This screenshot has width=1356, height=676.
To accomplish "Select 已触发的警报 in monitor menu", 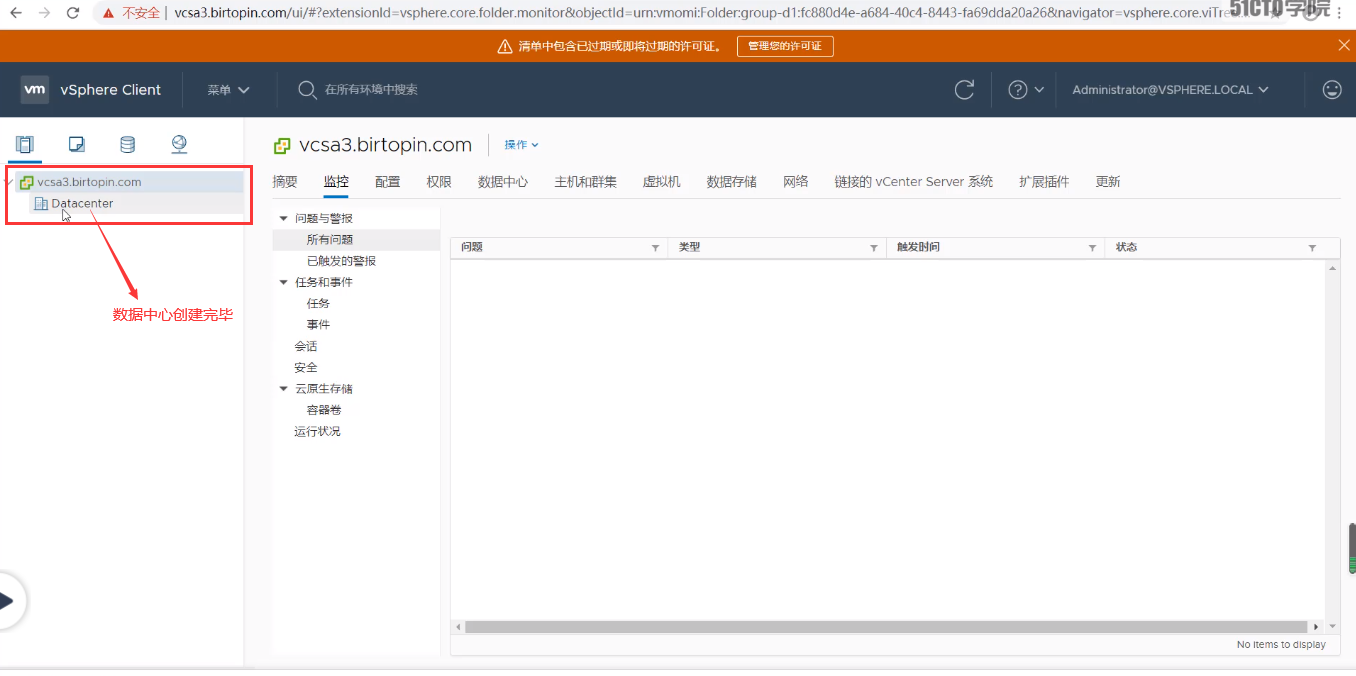I will (x=342, y=261).
